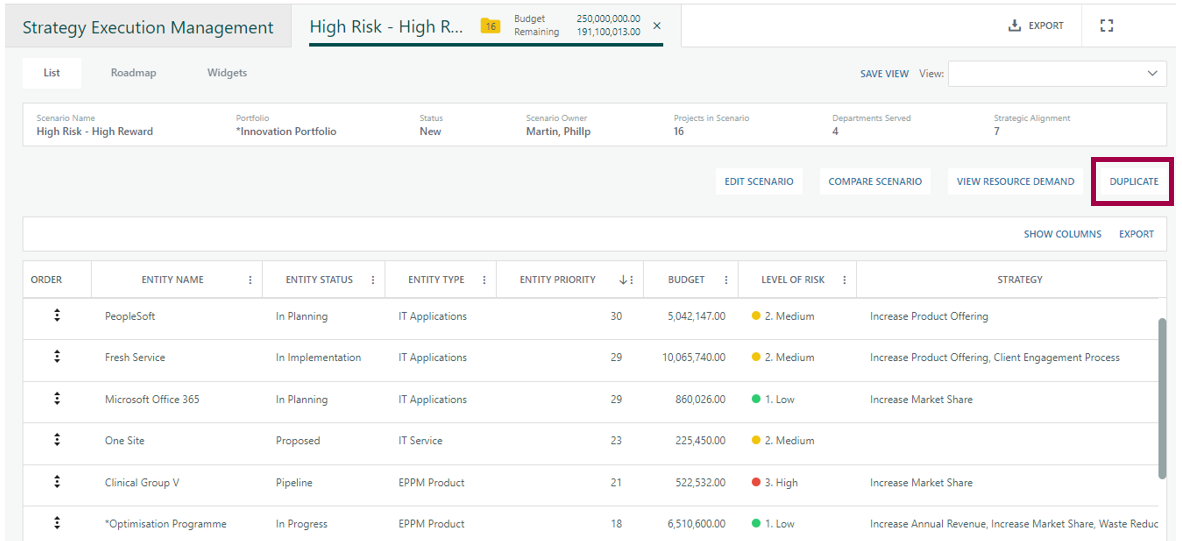The width and height of the screenshot is (1182, 541).
Task: Click the vertical table scrollbar
Action: 1162,398
